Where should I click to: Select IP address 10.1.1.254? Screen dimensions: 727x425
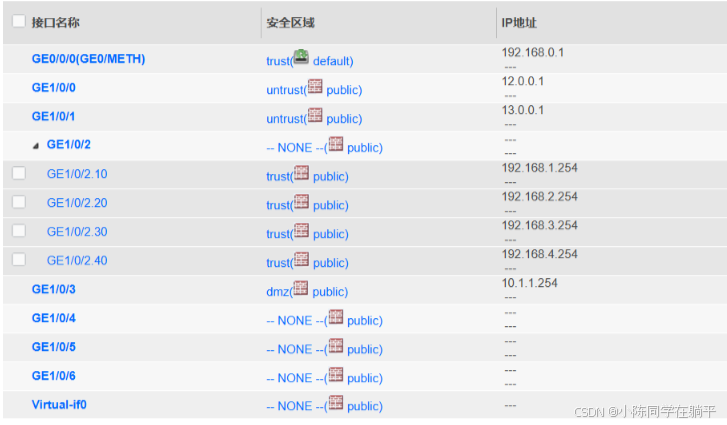(529, 283)
